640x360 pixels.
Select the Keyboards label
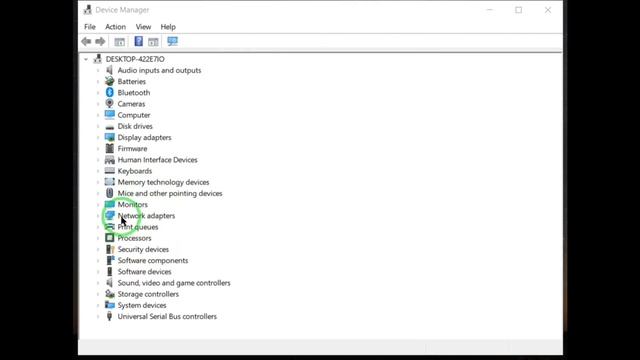(x=135, y=171)
